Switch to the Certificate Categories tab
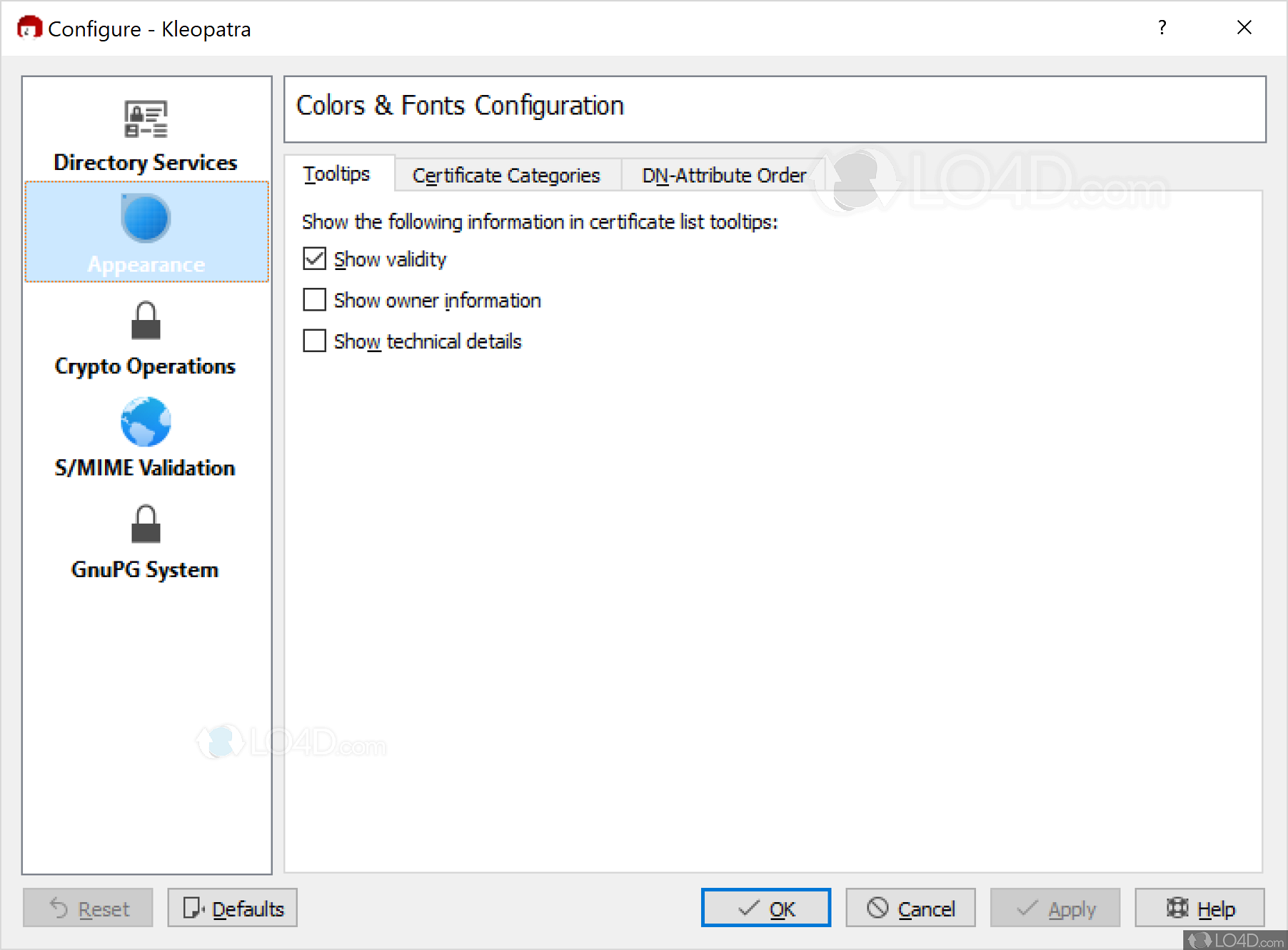1288x950 pixels. point(507,175)
